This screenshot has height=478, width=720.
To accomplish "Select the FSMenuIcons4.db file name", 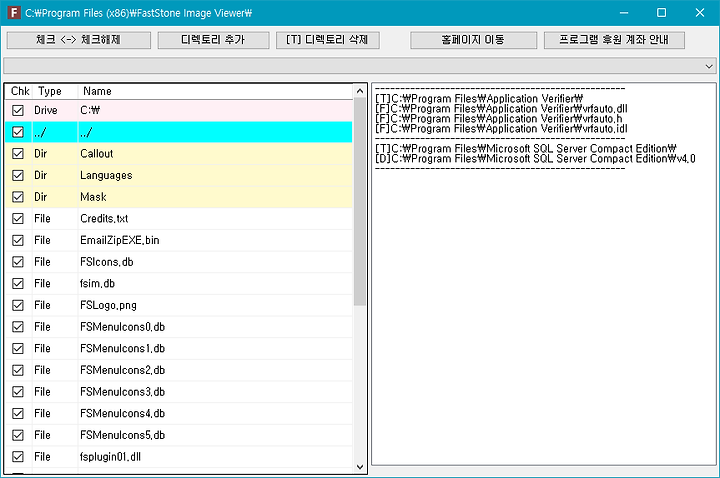I will [123, 413].
